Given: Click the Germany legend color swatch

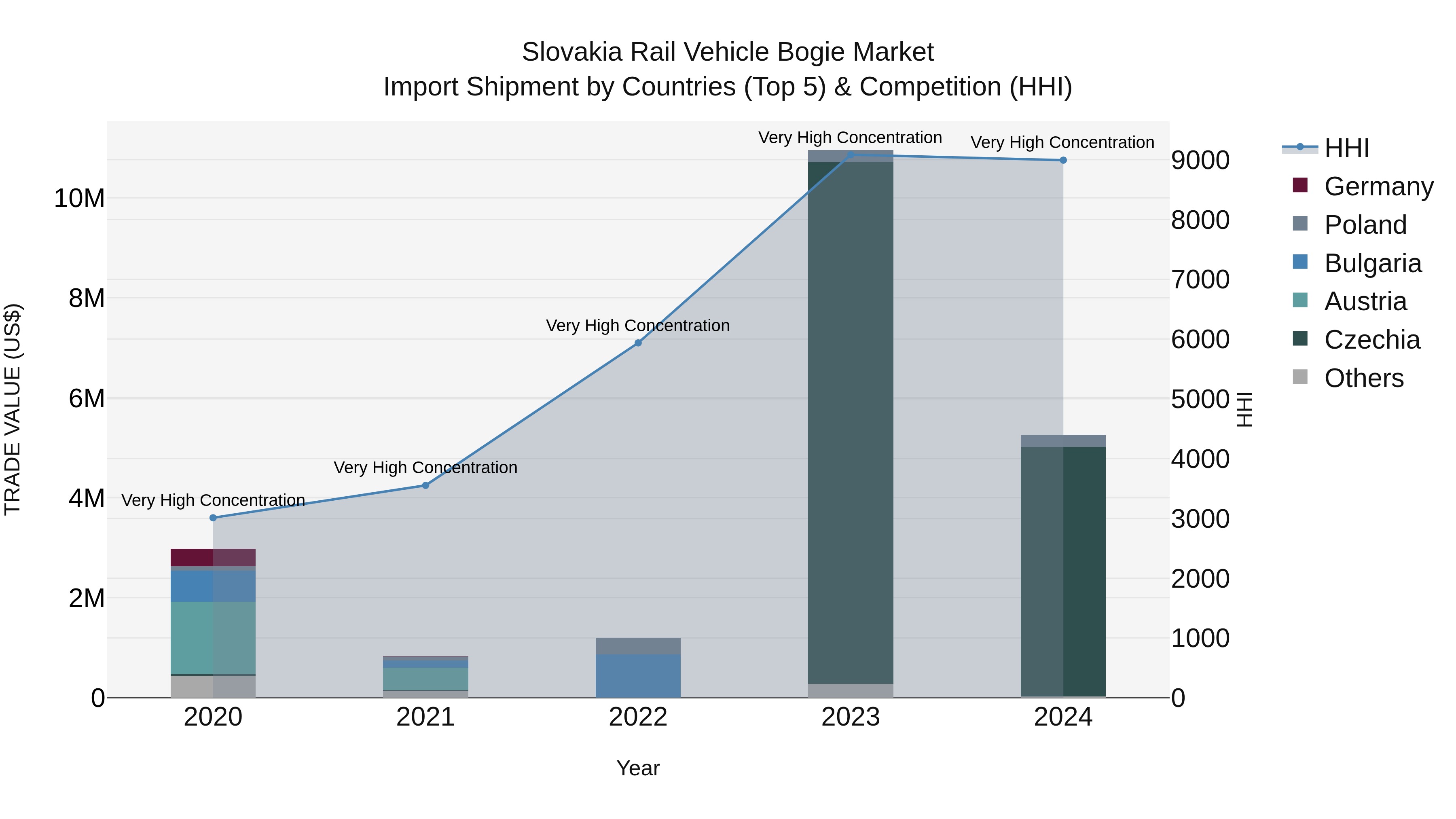Looking at the screenshot, I should 1300,185.
